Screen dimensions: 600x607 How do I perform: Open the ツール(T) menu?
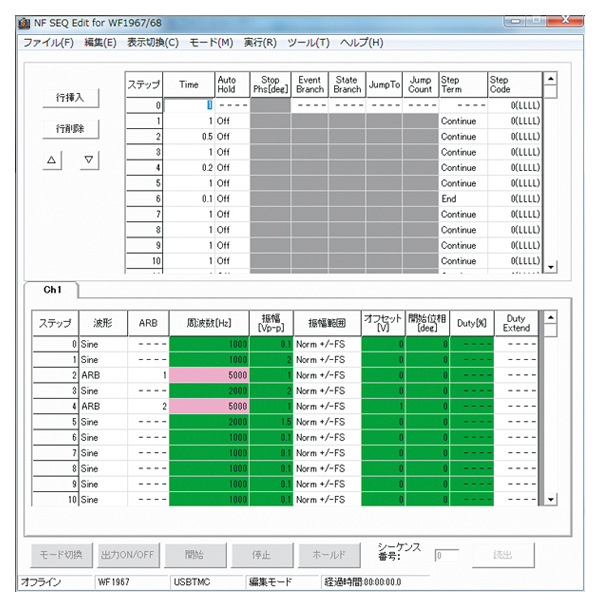click(307, 42)
